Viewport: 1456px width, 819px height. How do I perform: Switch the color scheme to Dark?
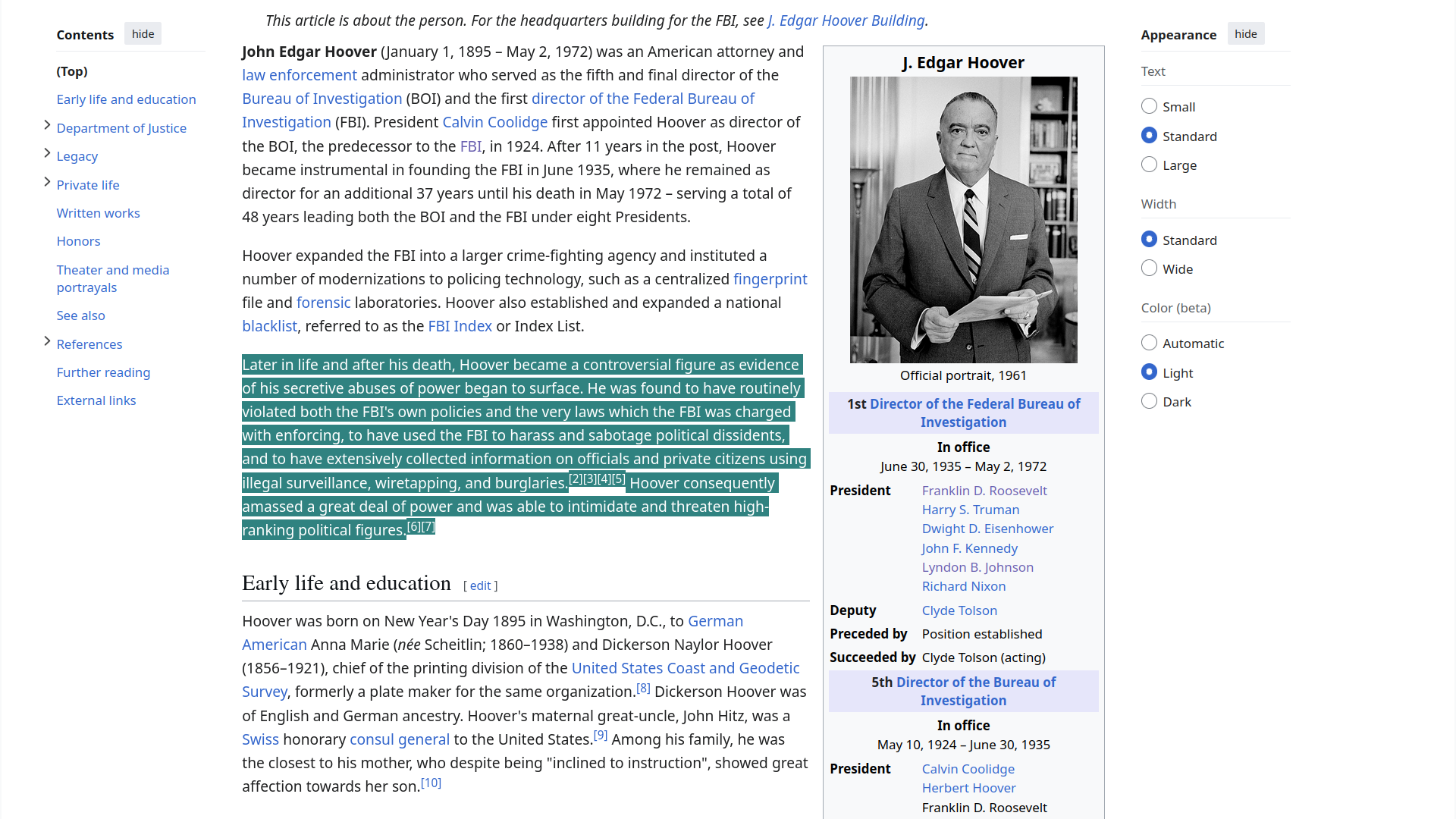(x=1149, y=401)
